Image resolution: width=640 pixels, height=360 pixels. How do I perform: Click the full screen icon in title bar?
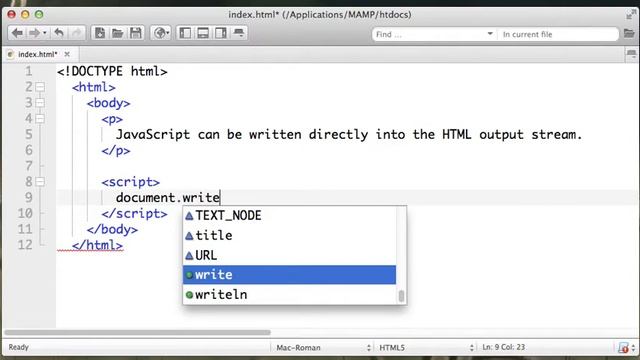point(631,15)
